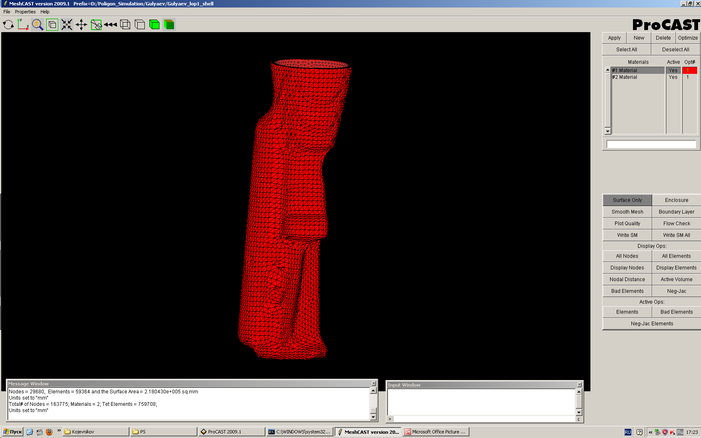This screenshot has width=701, height=438.
Task: Toggle Active Yes for #1 Material
Action: tap(673, 70)
